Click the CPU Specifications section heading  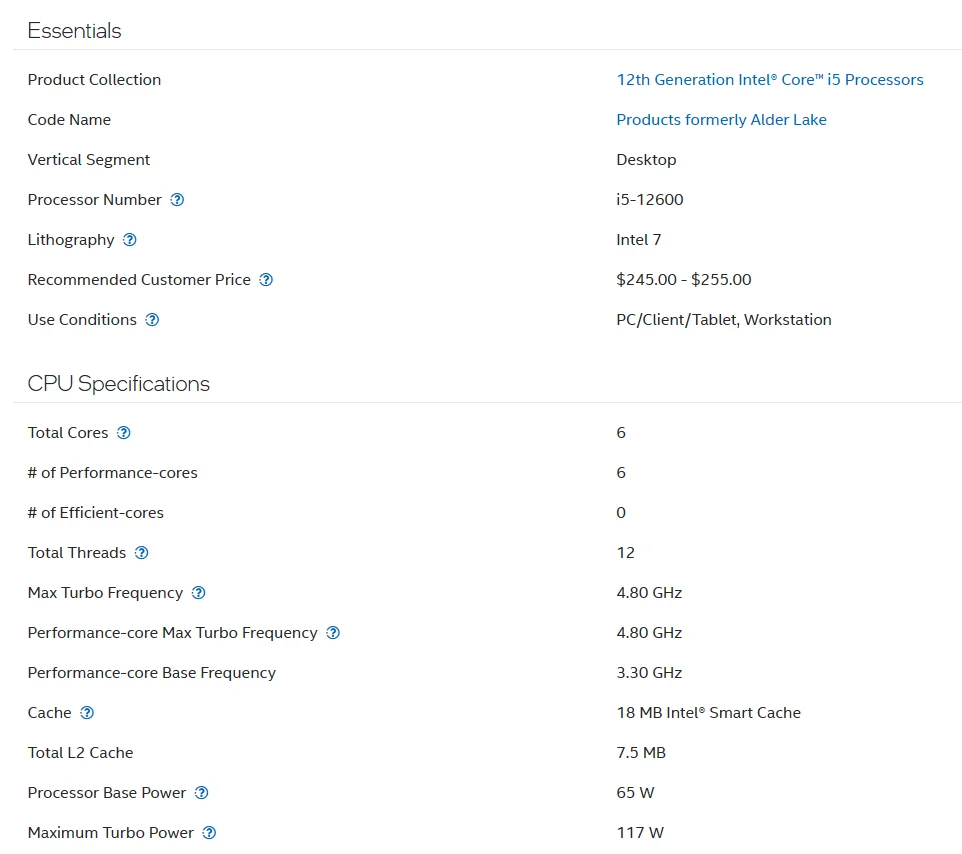(118, 384)
